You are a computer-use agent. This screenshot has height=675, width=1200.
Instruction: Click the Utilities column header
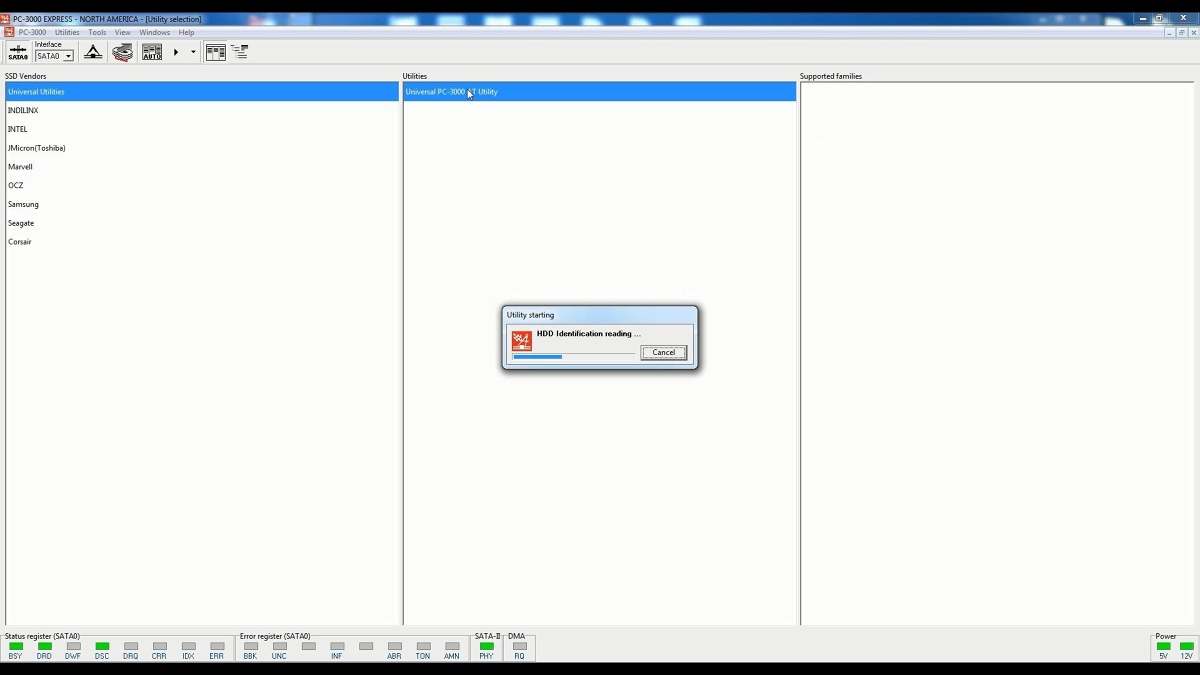[x=414, y=76]
